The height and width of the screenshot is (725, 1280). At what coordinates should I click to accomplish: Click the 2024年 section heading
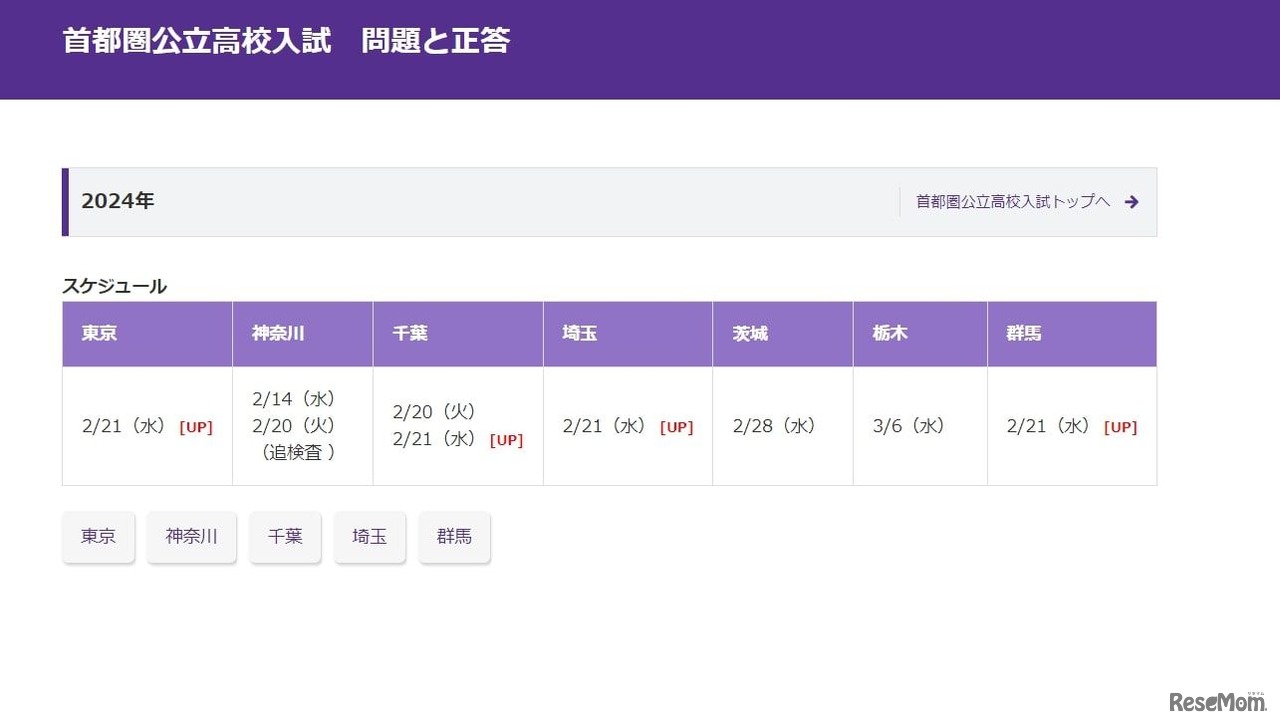coord(118,202)
